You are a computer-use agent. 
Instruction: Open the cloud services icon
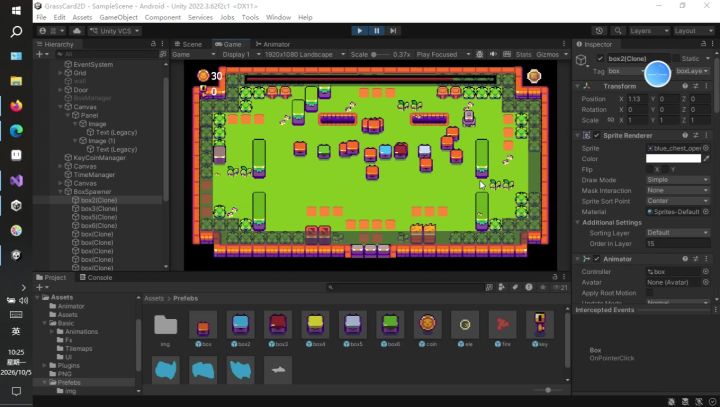(x=77, y=31)
